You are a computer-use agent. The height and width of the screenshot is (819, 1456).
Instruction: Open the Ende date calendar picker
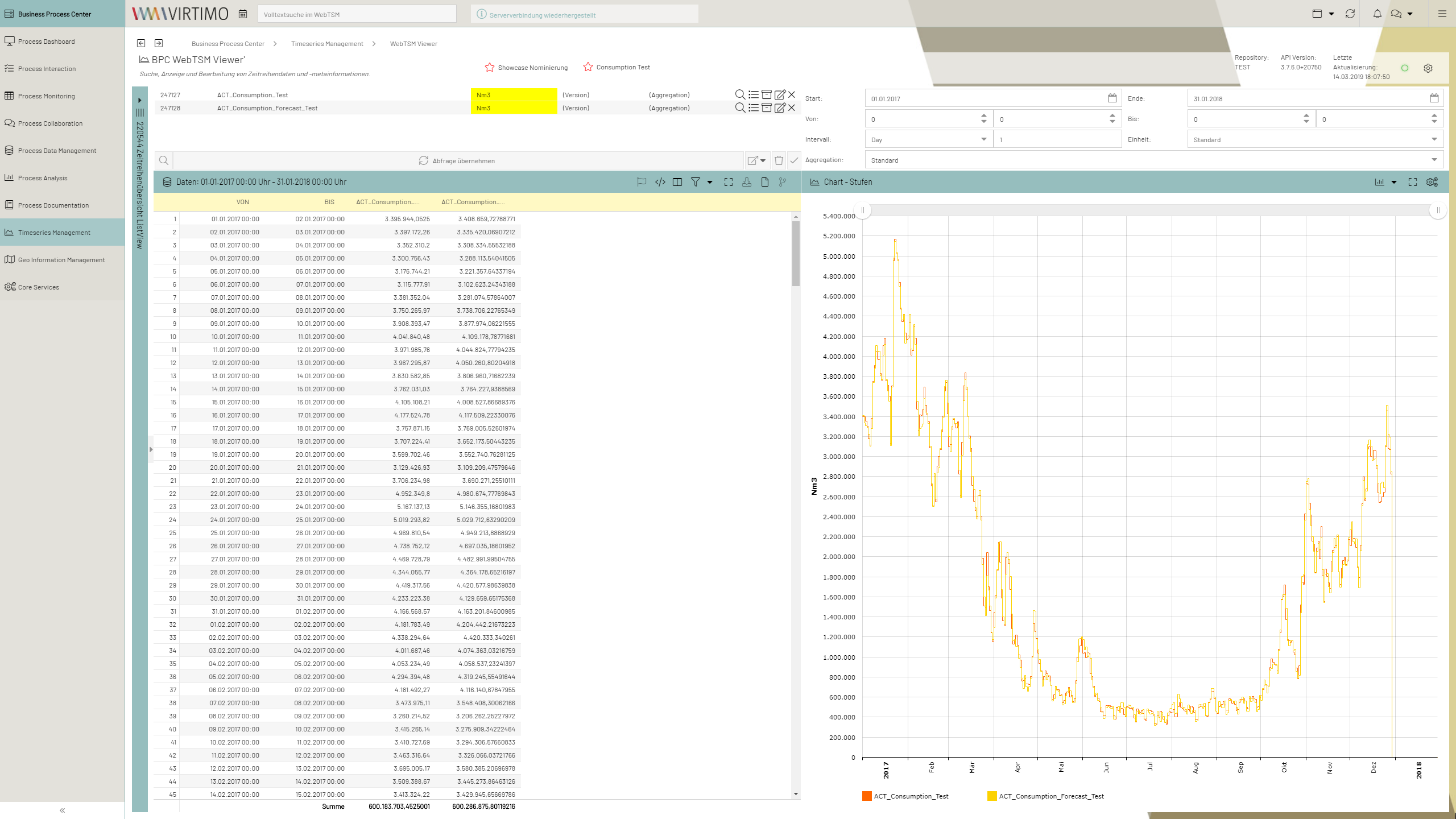1434,98
